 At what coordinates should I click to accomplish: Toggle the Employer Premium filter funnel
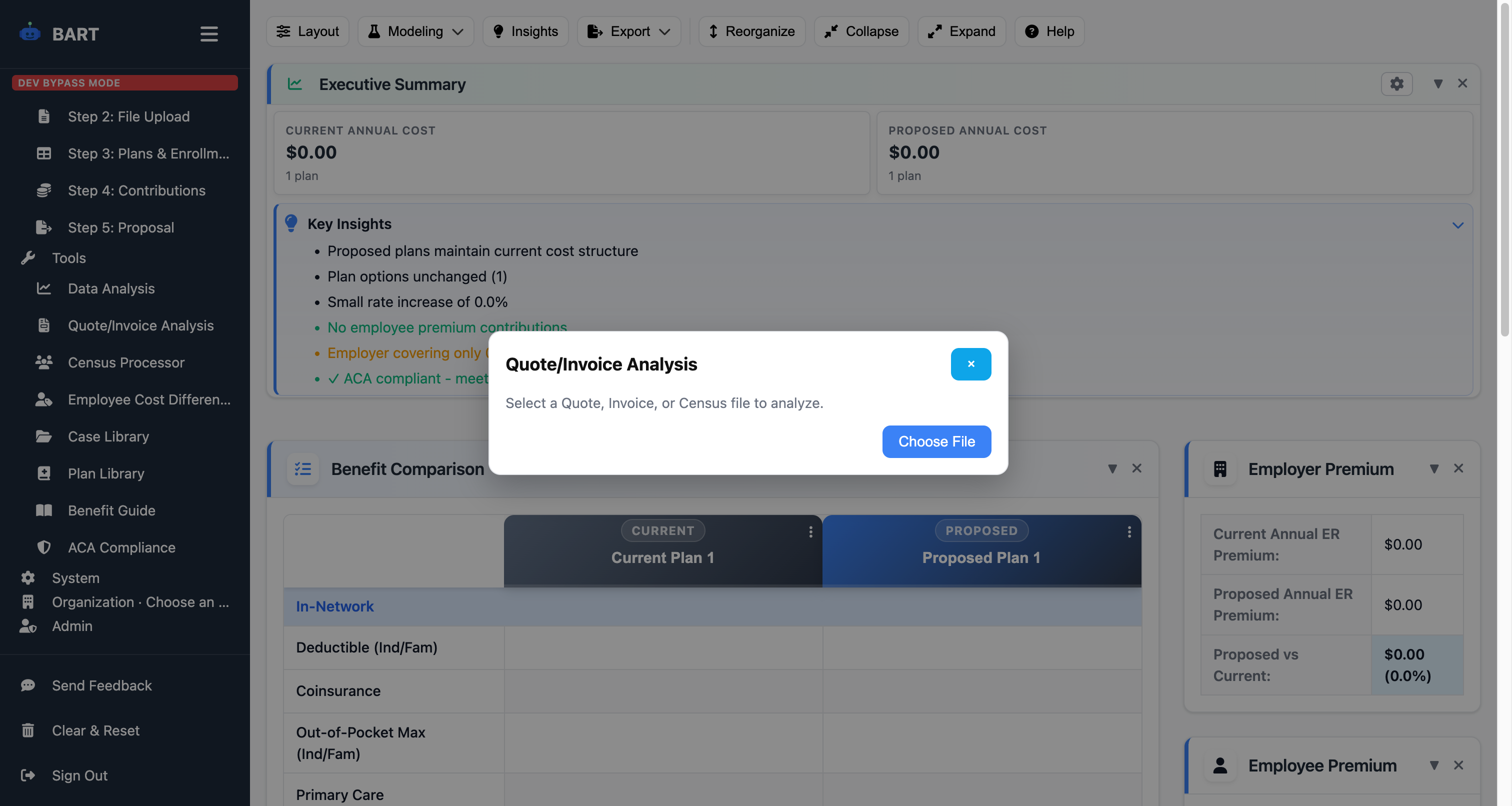point(1434,468)
